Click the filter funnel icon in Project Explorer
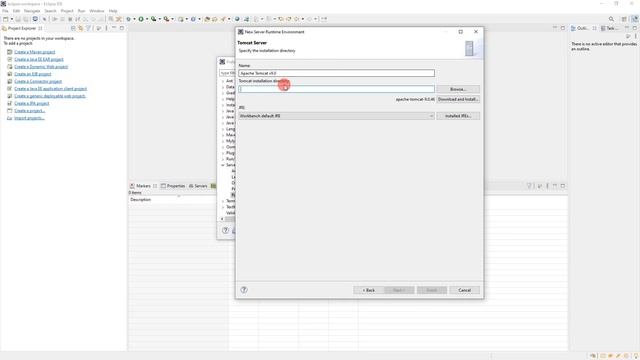The image size is (640, 360). pyautogui.click(x=89, y=28)
